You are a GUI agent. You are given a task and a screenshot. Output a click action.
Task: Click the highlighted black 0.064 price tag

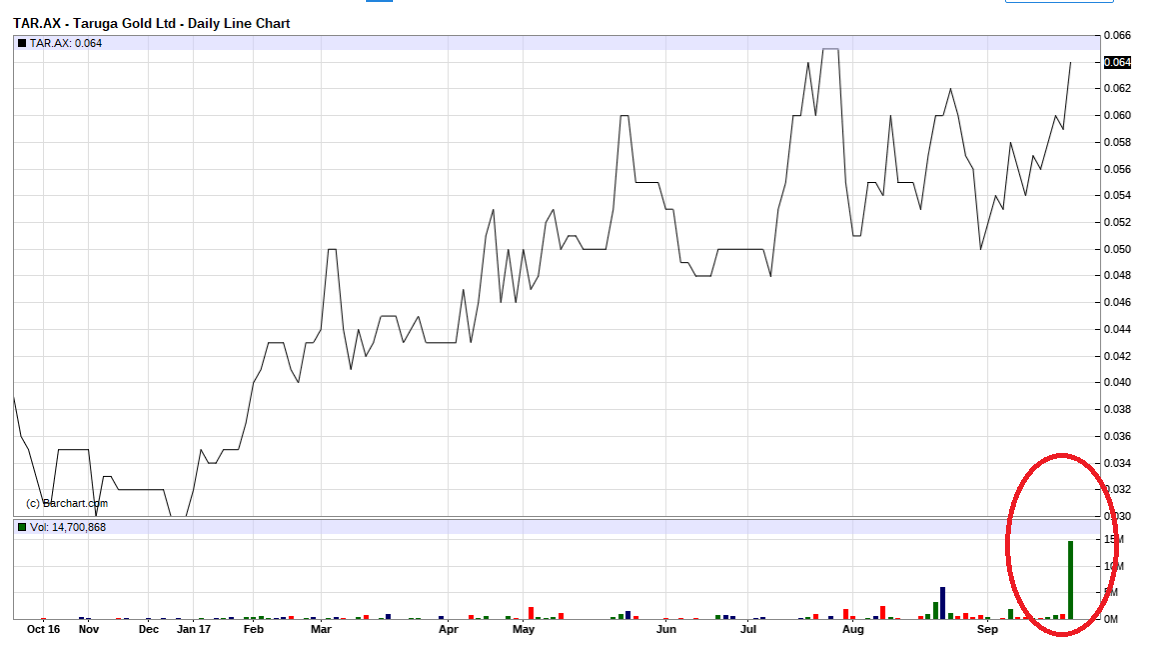1117,63
